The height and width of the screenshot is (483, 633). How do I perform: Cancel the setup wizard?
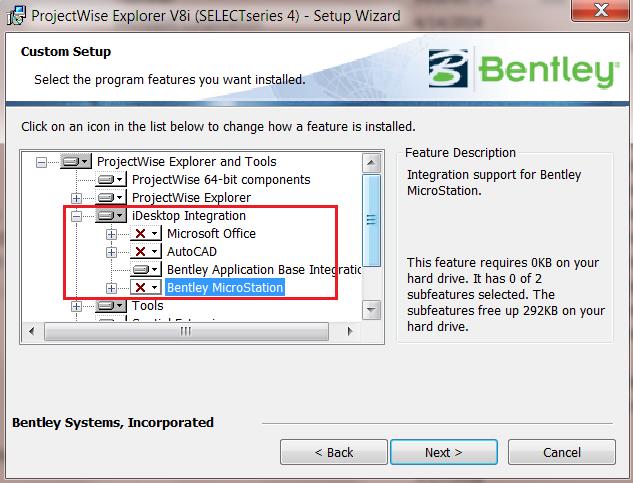pos(562,452)
